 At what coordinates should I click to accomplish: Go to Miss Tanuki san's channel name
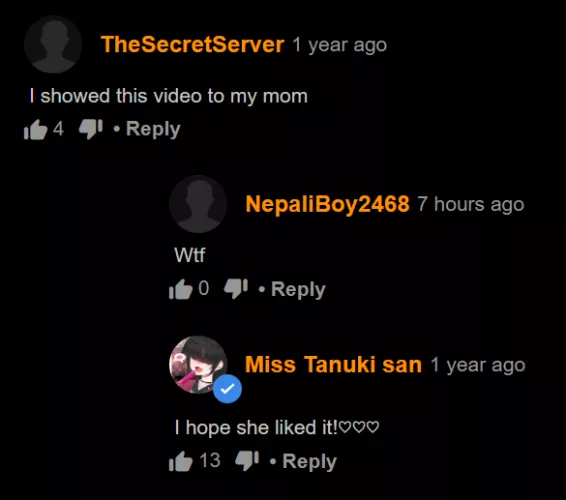click(x=334, y=364)
